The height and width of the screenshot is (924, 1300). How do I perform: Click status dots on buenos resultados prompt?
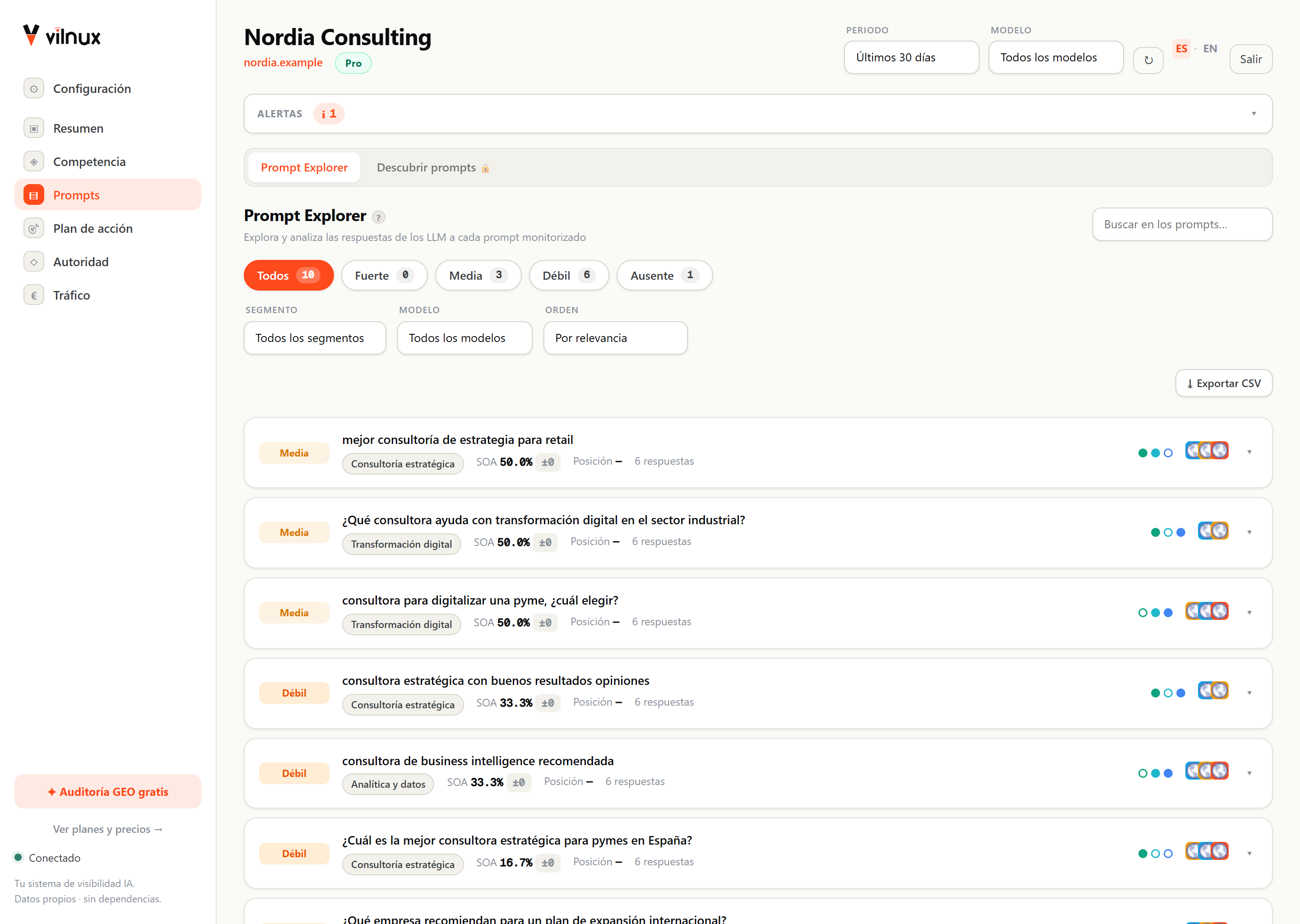(x=1168, y=693)
